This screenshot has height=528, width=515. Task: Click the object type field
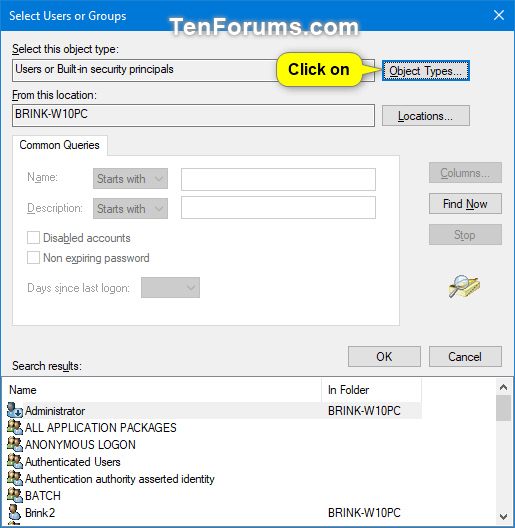193,70
